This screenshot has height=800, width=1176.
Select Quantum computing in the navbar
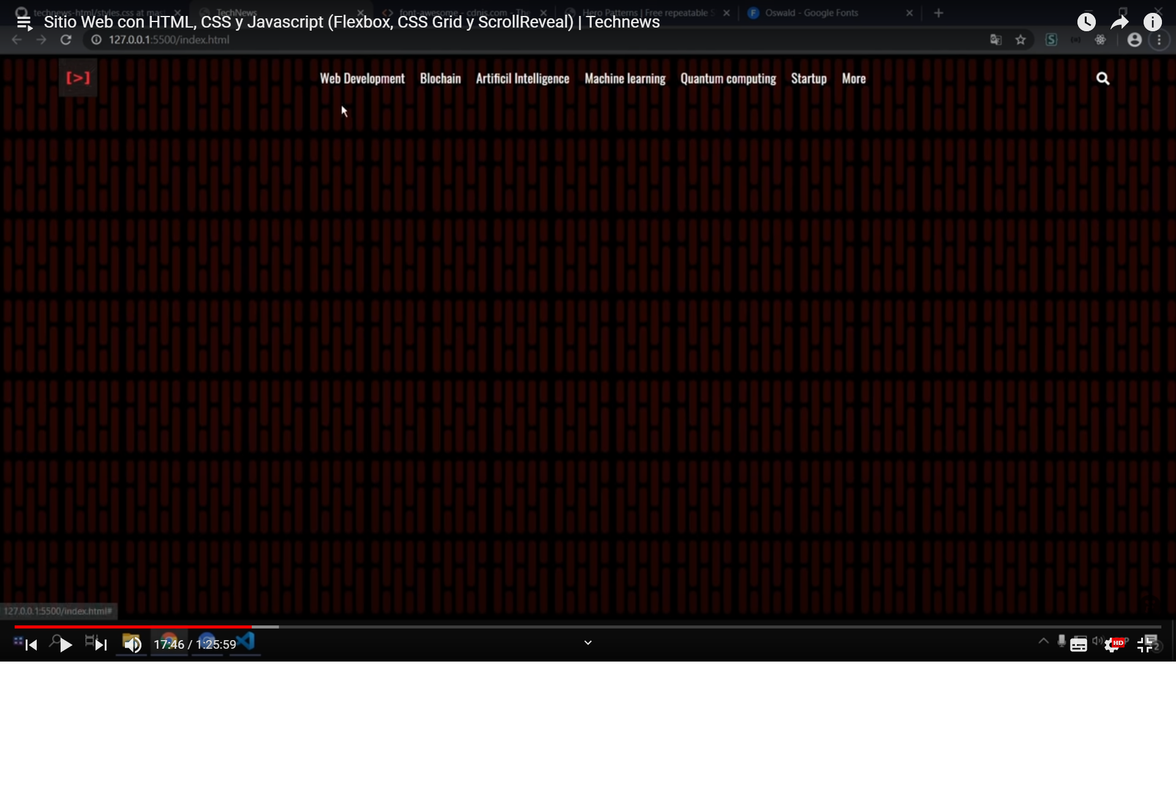[x=728, y=79]
